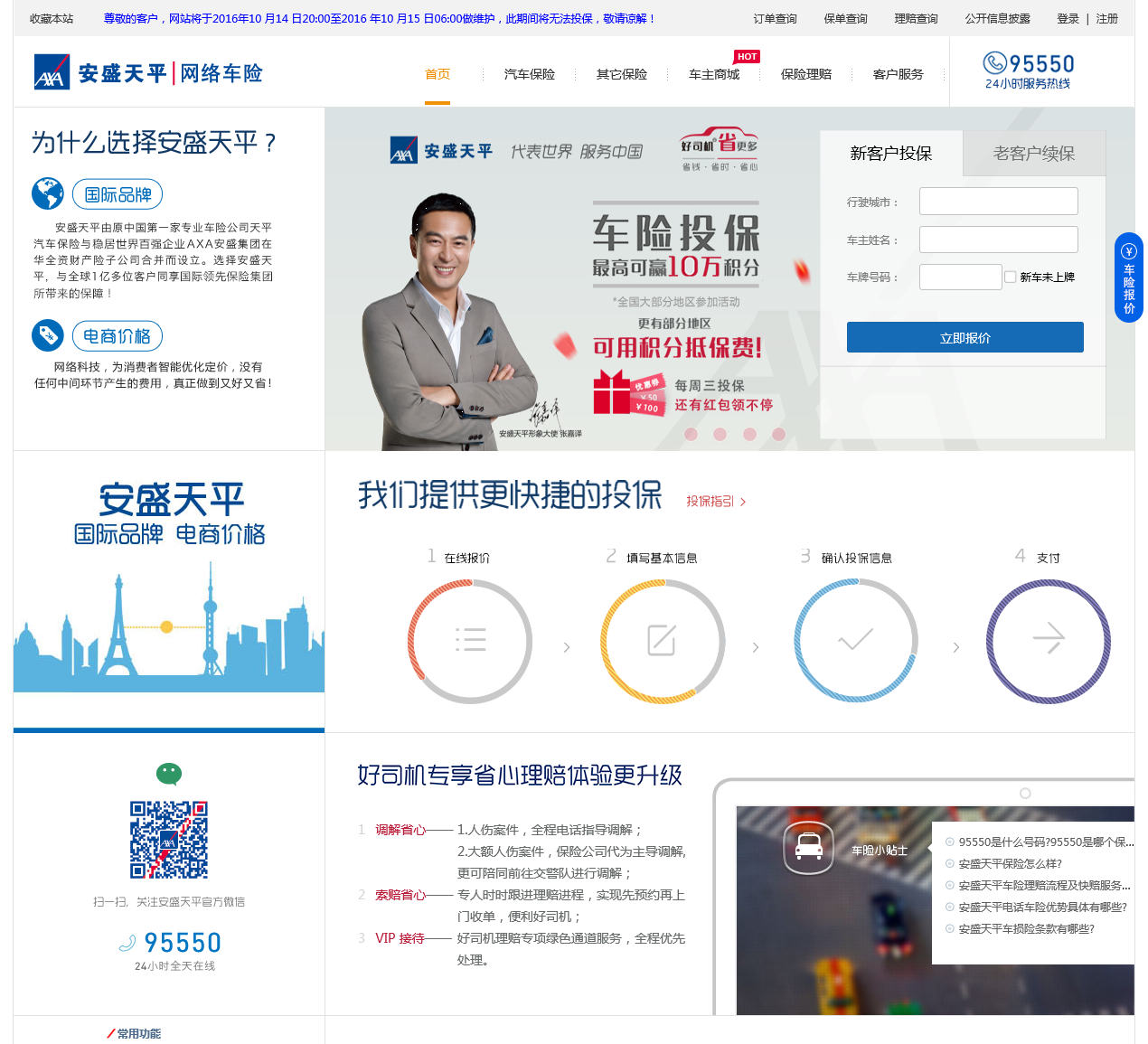The width and height of the screenshot is (1148, 1044).
Task: Click the 国际品牌 pill button
Action: (x=118, y=194)
